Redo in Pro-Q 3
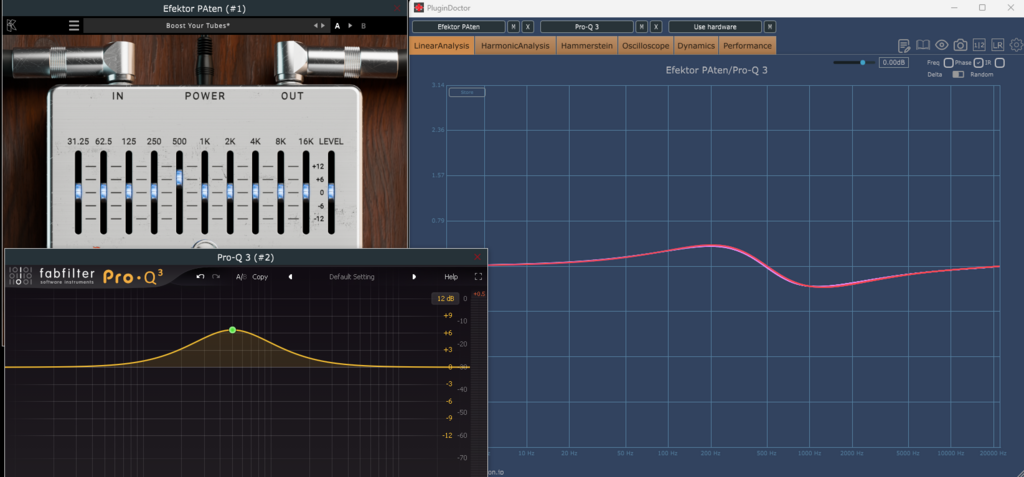 click(216, 276)
